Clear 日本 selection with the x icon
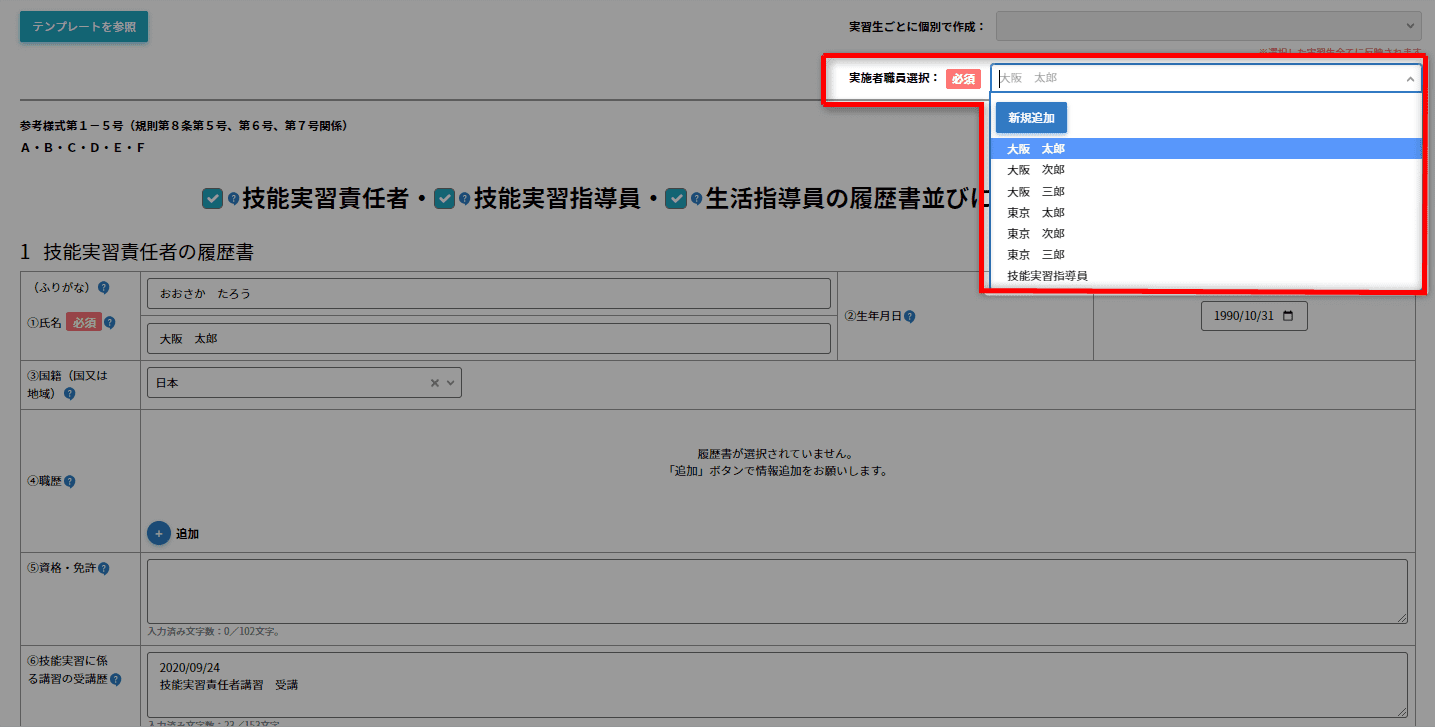 coord(435,383)
